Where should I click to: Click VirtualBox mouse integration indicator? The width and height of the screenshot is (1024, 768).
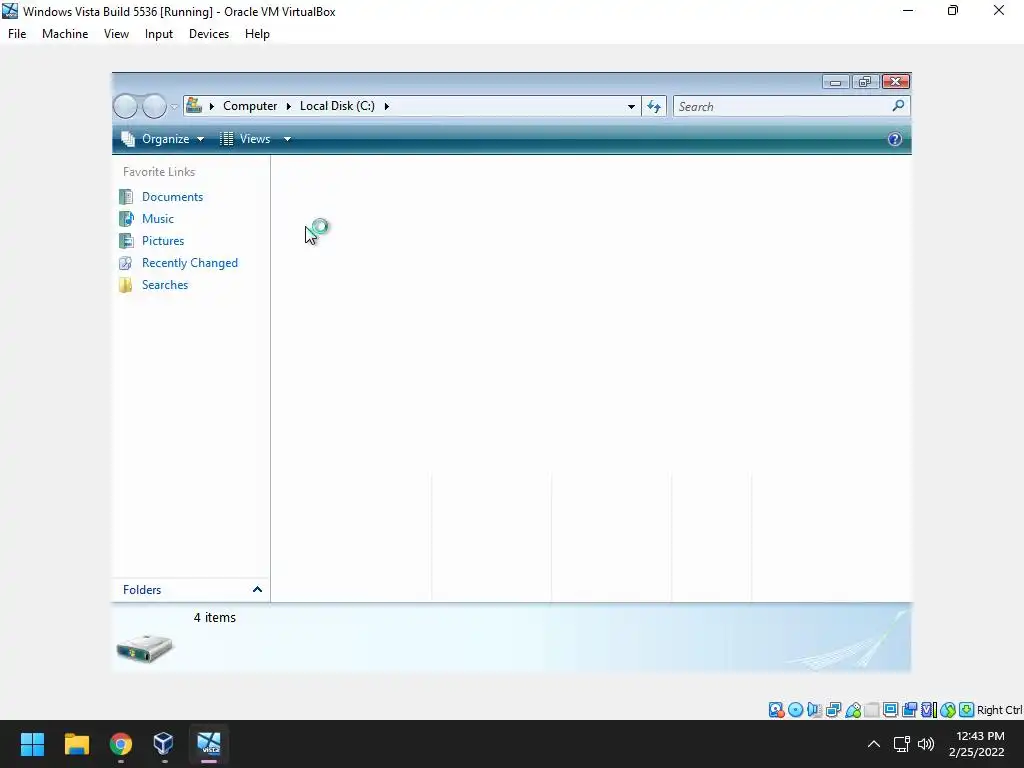(948, 710)
